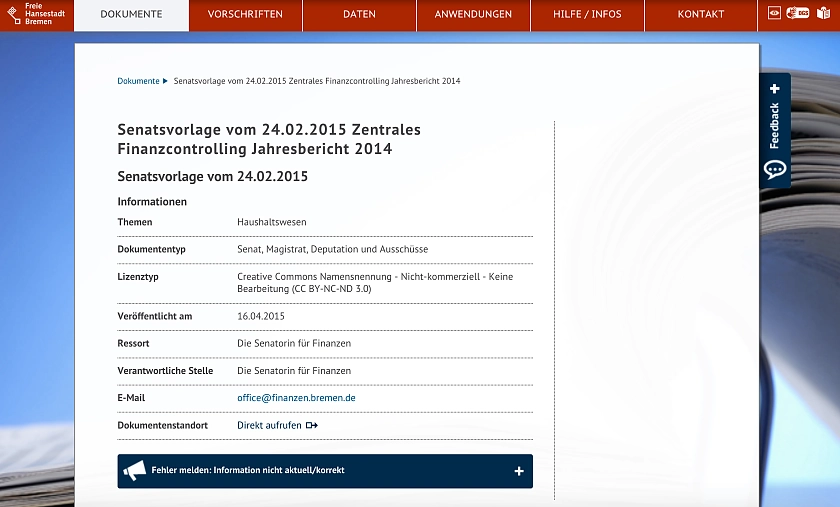Go to the Anwendungen menu
840x507 pixels.
coord(473,15)
